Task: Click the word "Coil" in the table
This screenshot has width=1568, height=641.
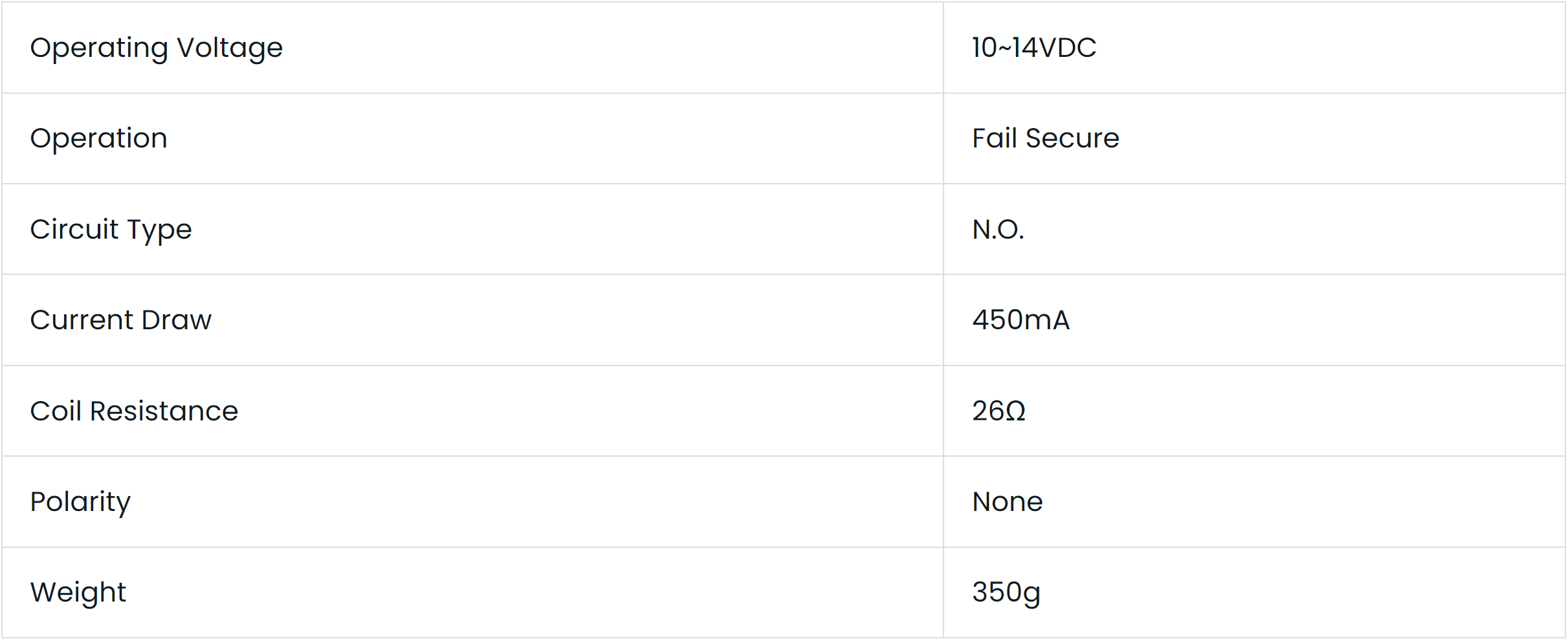Action: [x=56, y=411]
